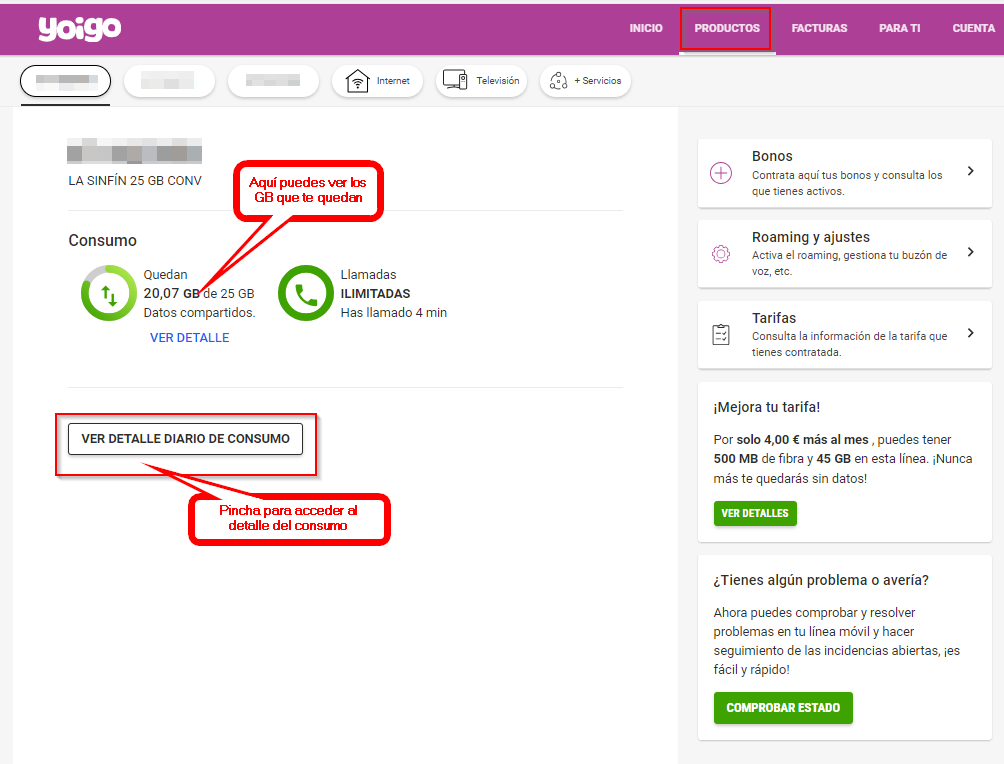Screen dimensions: 1004x764
Task: Click the ¡Mejora tu tarifa! heading
Action: [766, 407]
